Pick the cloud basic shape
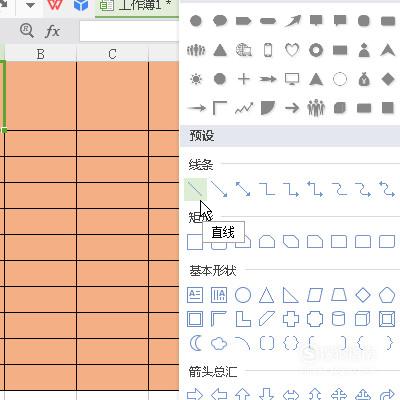The height and width of the screenshot is (400, 400). [x=219, y=343]
